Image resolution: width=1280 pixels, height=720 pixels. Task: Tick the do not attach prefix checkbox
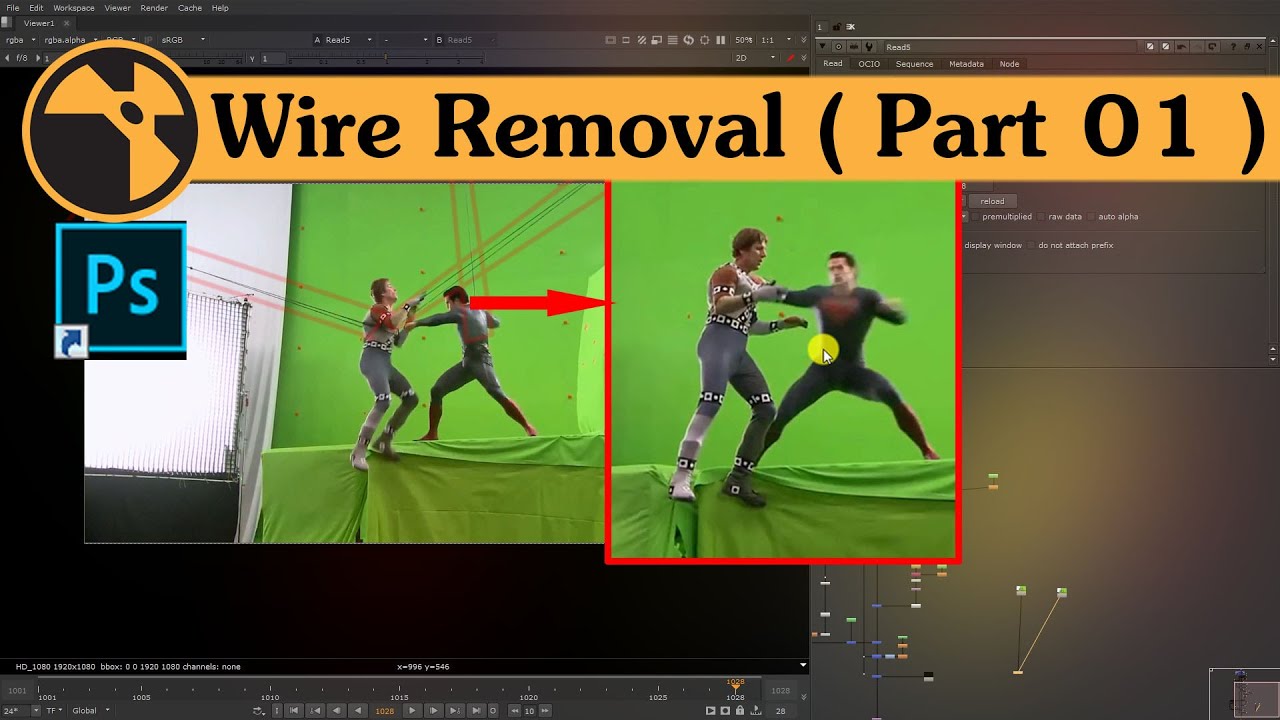pos(1031,245)
